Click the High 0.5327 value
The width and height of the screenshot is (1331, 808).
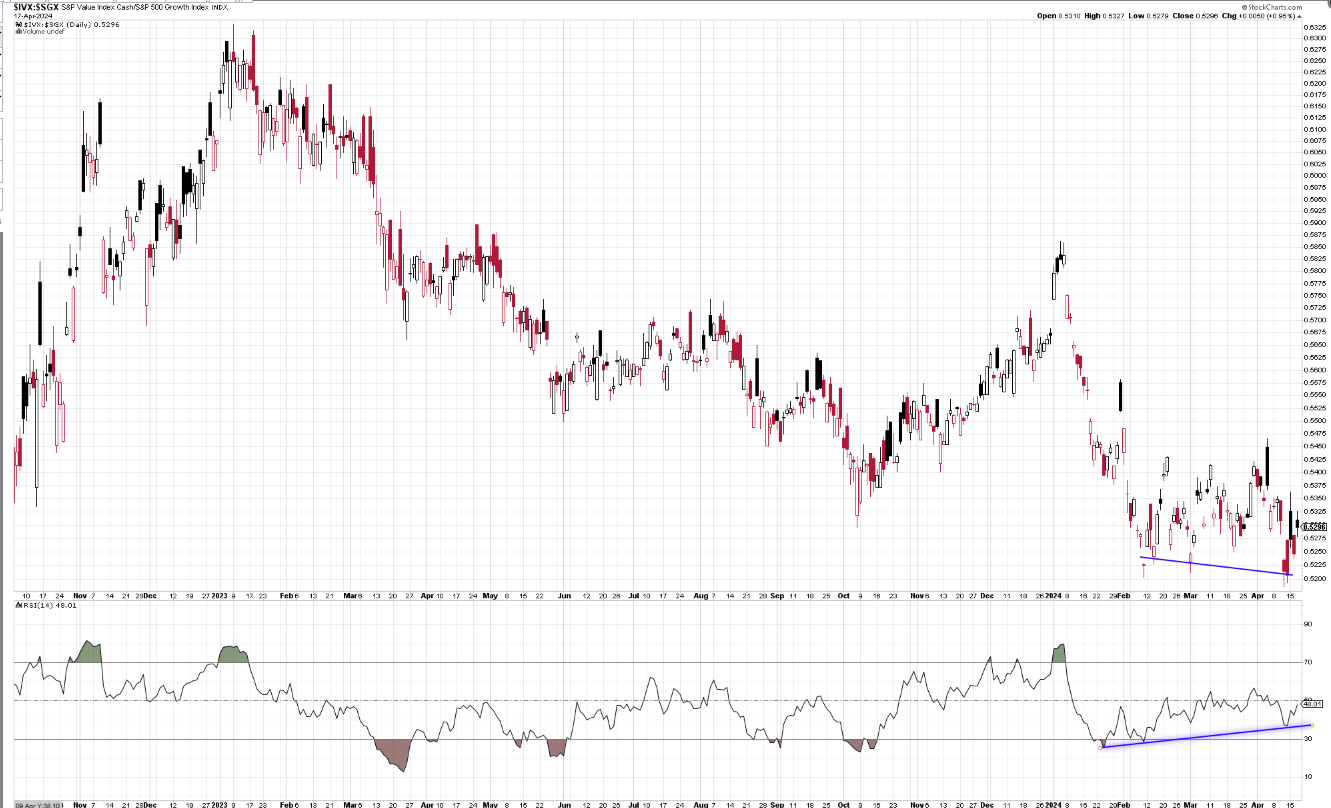pos(1104,16)
